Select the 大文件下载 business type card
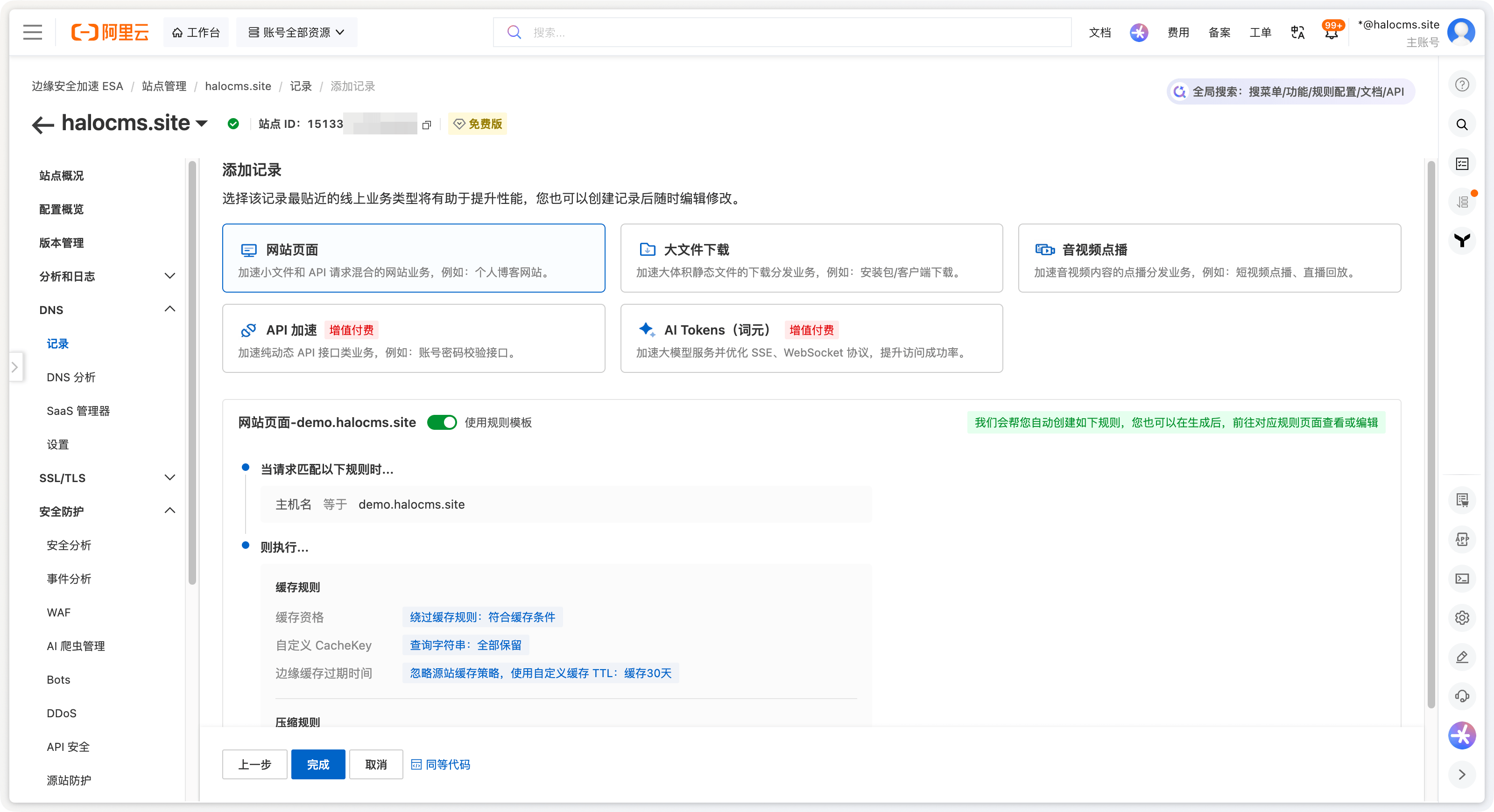 (x=811, y=259)
